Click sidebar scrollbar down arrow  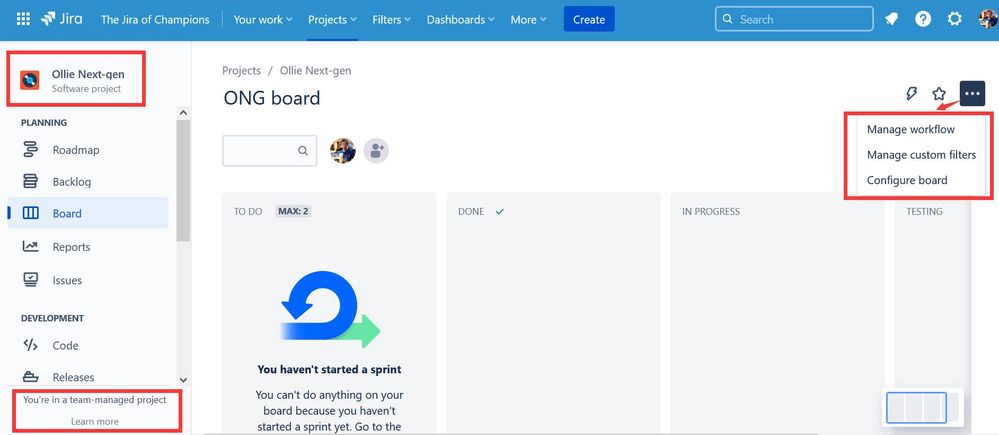(x=183, y=379)
